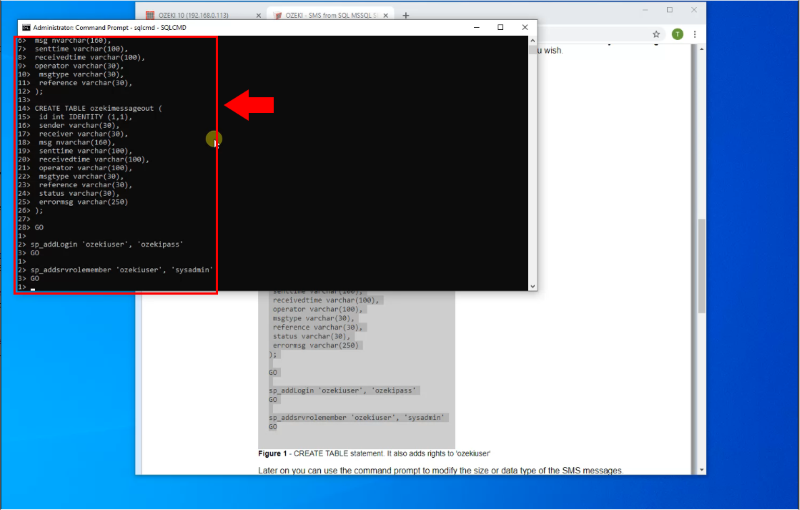
Task: Click scroll-up arrow of Chrome page scrollbar
Action: [x=702, y=49]
